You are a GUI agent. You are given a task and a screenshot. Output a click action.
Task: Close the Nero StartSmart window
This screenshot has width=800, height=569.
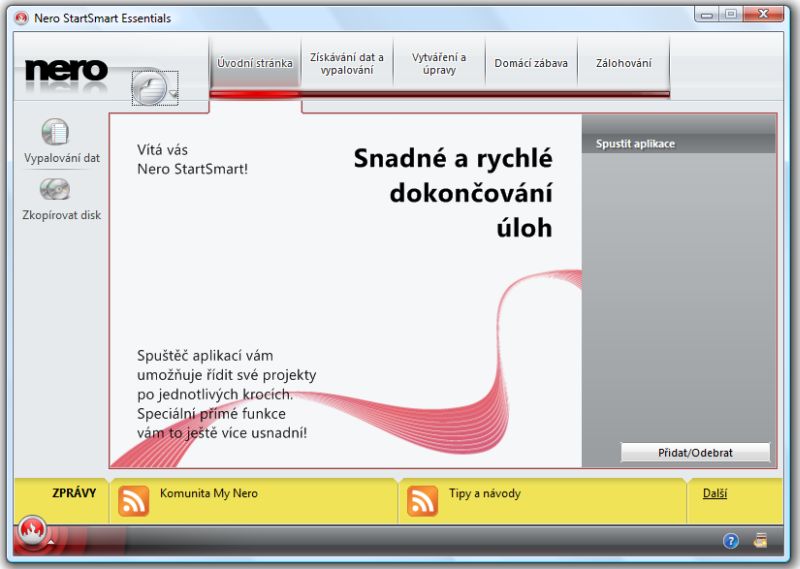[763, 14]
